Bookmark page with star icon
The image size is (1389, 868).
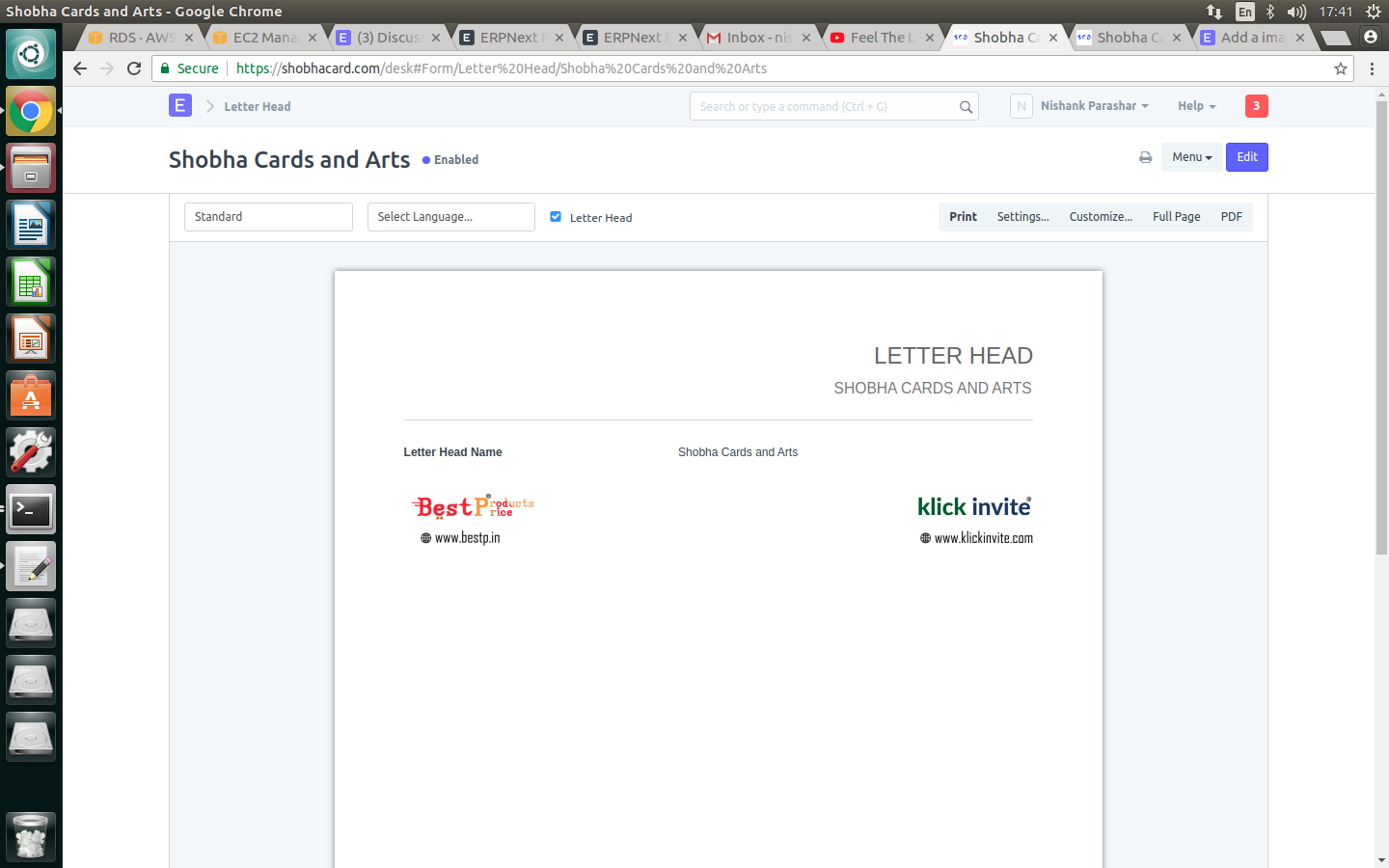click(x=1341, y=68)
